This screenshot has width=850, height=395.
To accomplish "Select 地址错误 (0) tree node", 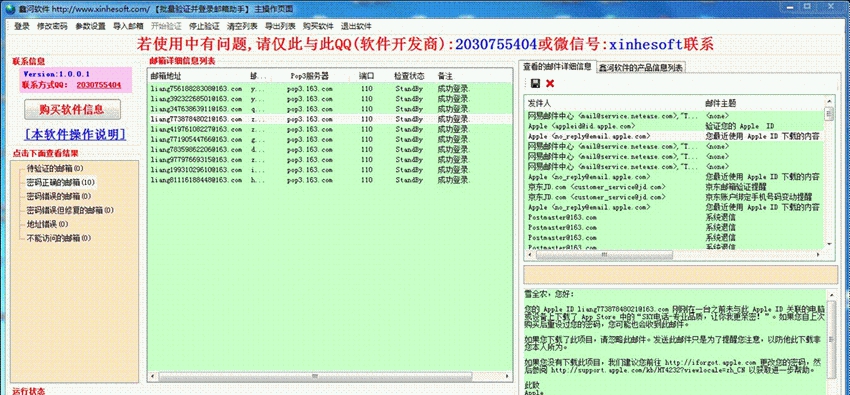I will [47, 224].
